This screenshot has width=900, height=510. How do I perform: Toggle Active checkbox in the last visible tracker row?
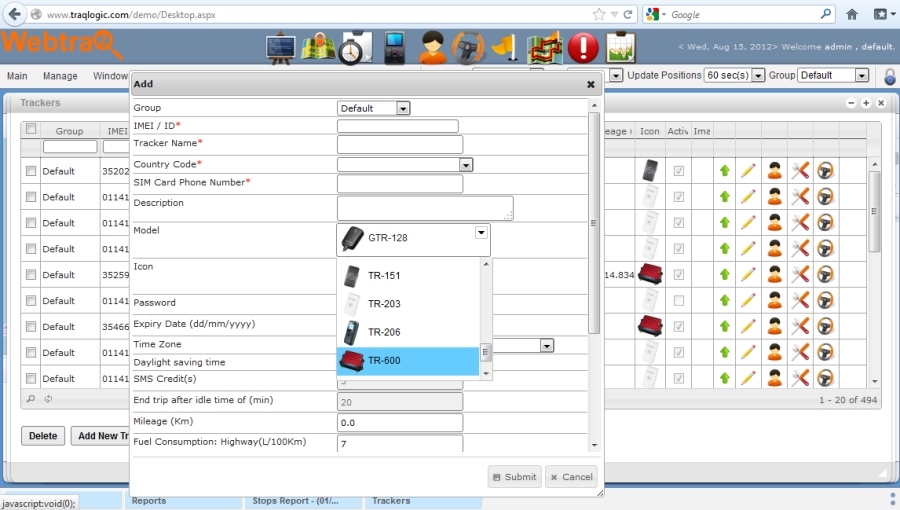click(678, 378)
